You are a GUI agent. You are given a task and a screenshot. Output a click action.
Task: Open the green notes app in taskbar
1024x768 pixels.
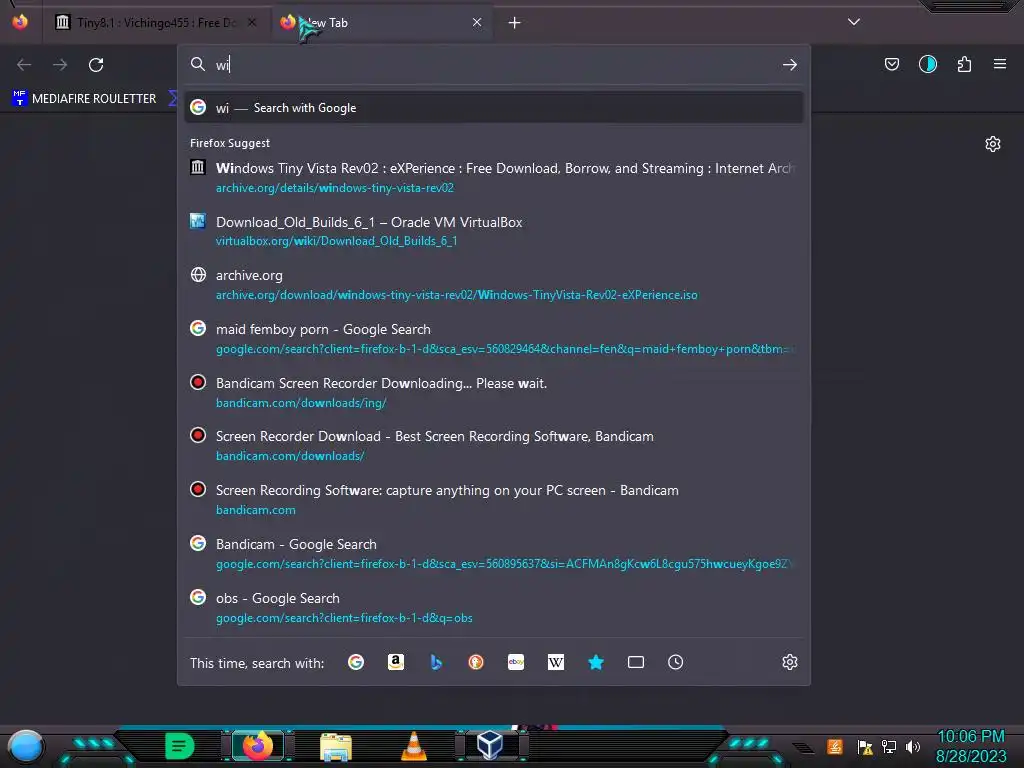coord(180,746)
